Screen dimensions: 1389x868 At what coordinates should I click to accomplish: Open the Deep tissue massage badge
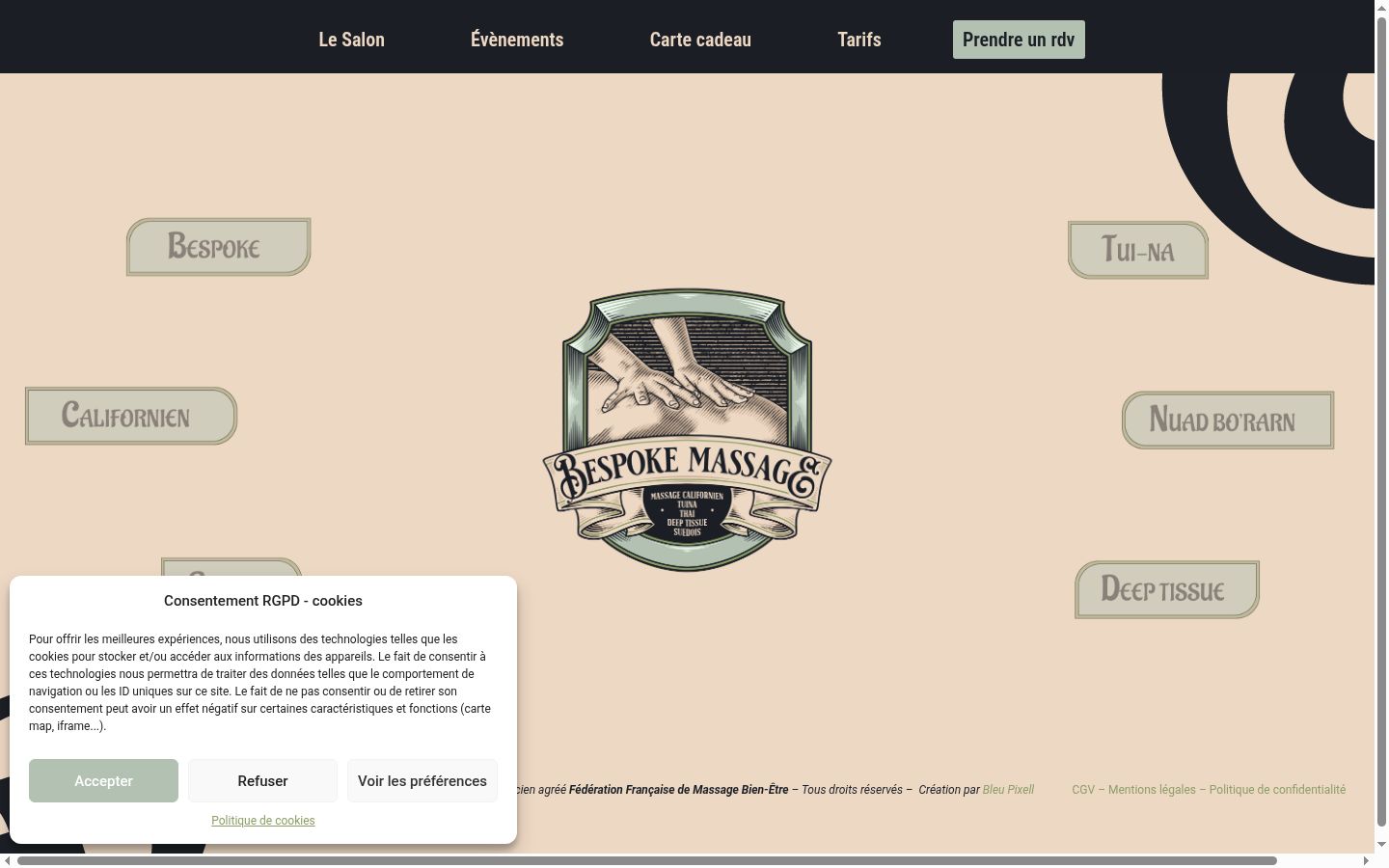click(x=1167, y=590)
